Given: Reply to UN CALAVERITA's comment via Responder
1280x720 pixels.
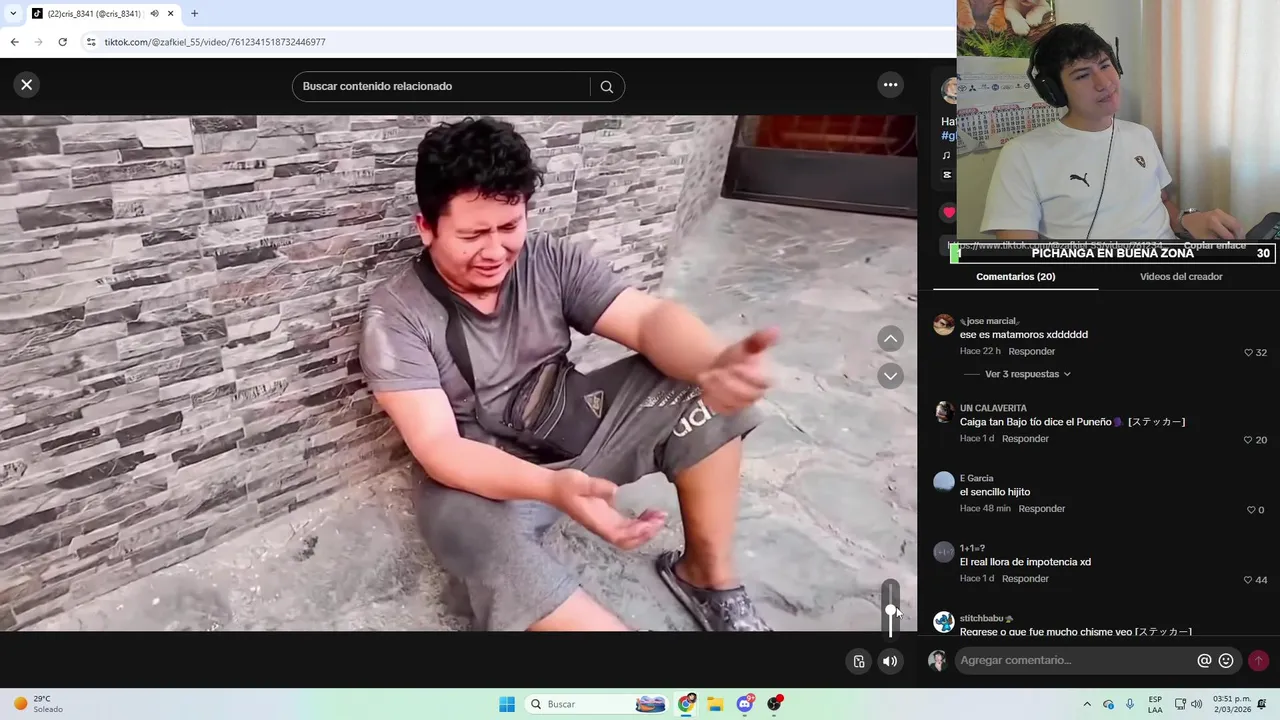Looking at the screenshot, I should pos(1026,439).
